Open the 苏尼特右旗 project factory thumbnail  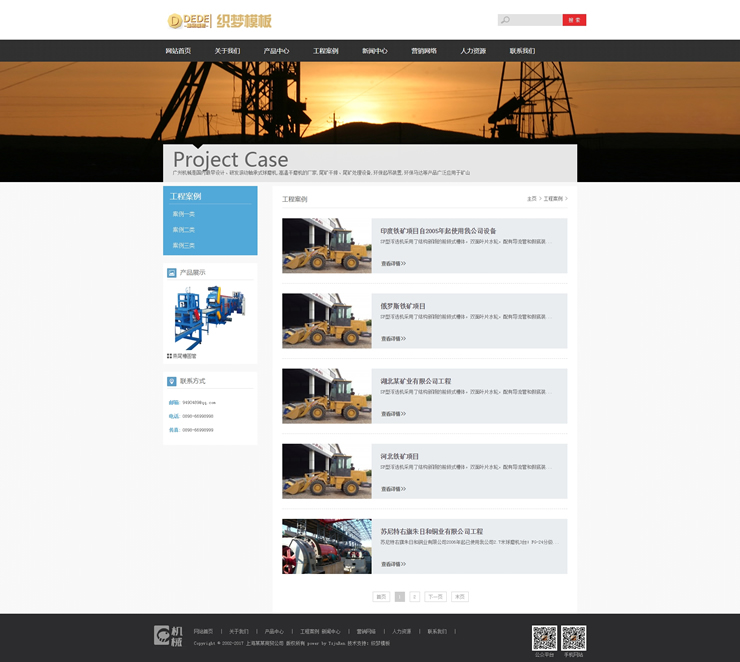tap(326, 546)
